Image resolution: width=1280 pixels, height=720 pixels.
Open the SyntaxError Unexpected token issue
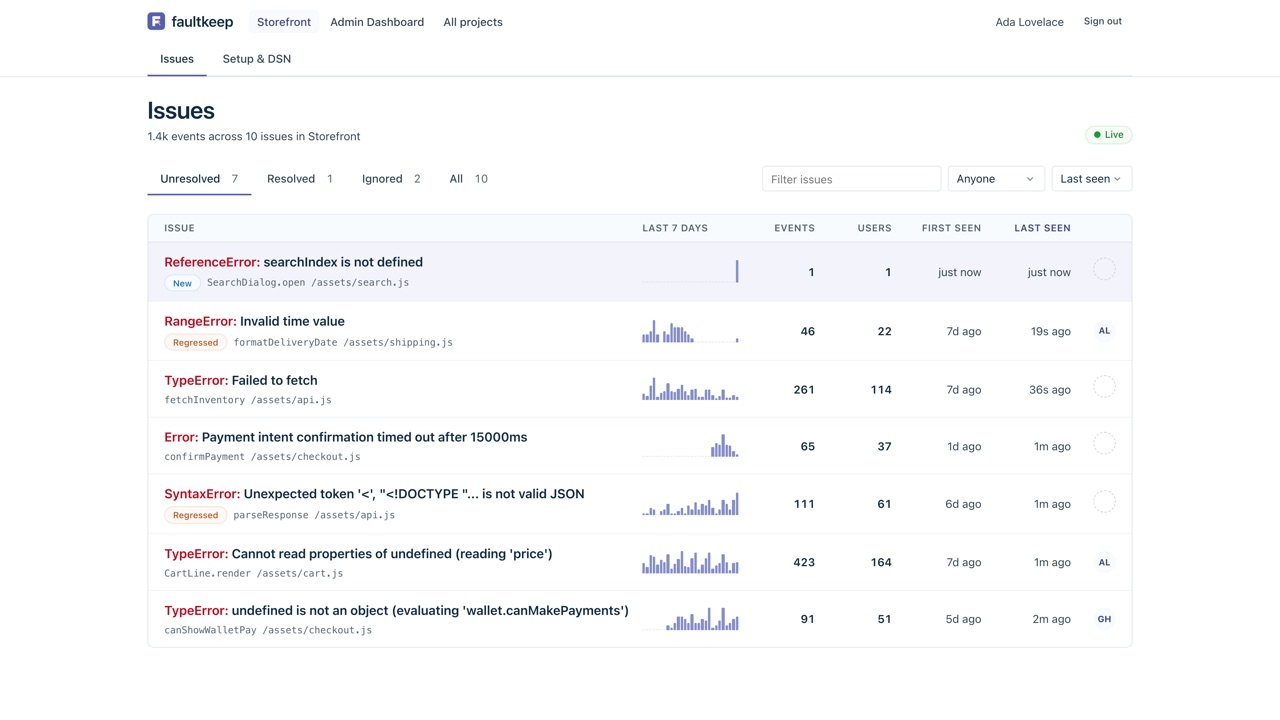(374, 494)
